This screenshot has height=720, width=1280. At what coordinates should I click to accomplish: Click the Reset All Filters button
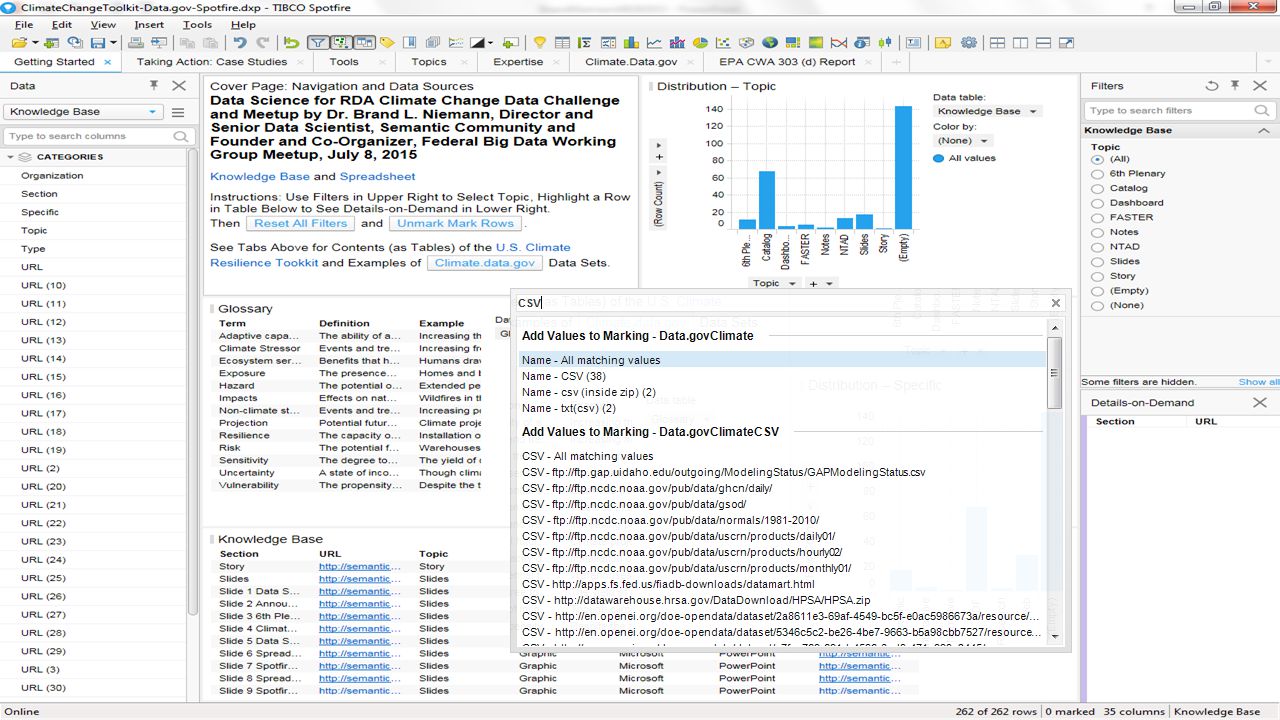[300, 224]
